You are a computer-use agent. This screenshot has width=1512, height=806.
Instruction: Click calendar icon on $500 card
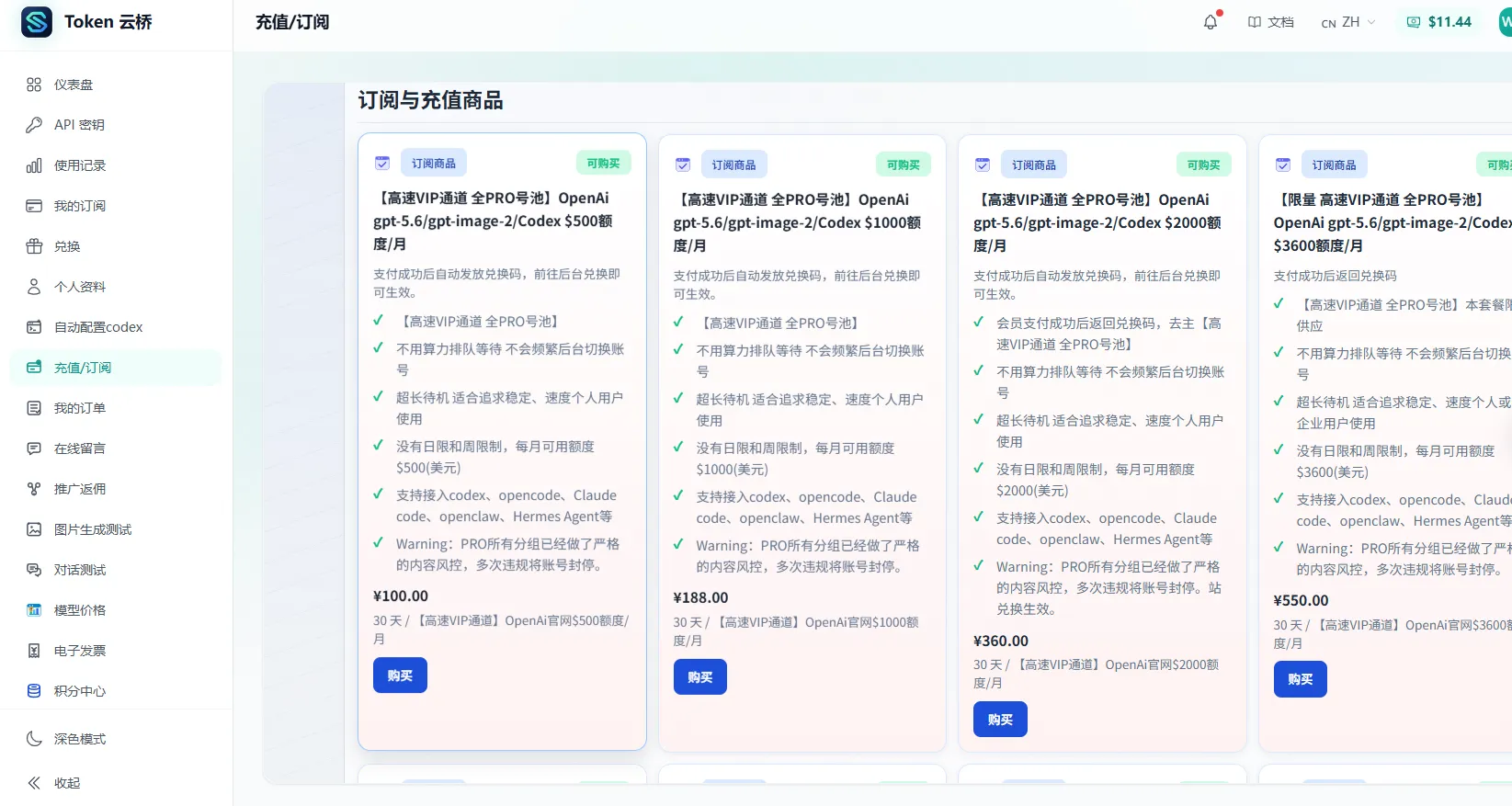click(382, 163)
